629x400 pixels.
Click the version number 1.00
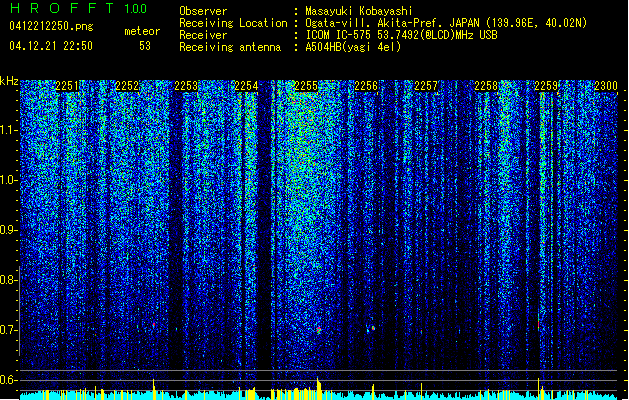[136, 8]
